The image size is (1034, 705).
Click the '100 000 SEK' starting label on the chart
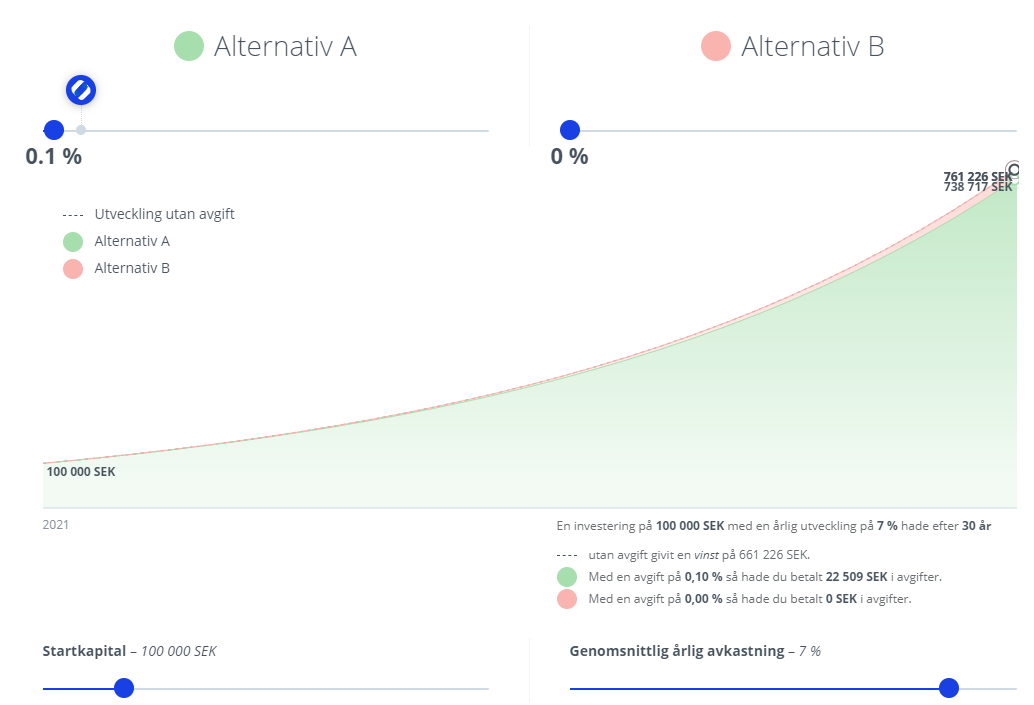81,472
